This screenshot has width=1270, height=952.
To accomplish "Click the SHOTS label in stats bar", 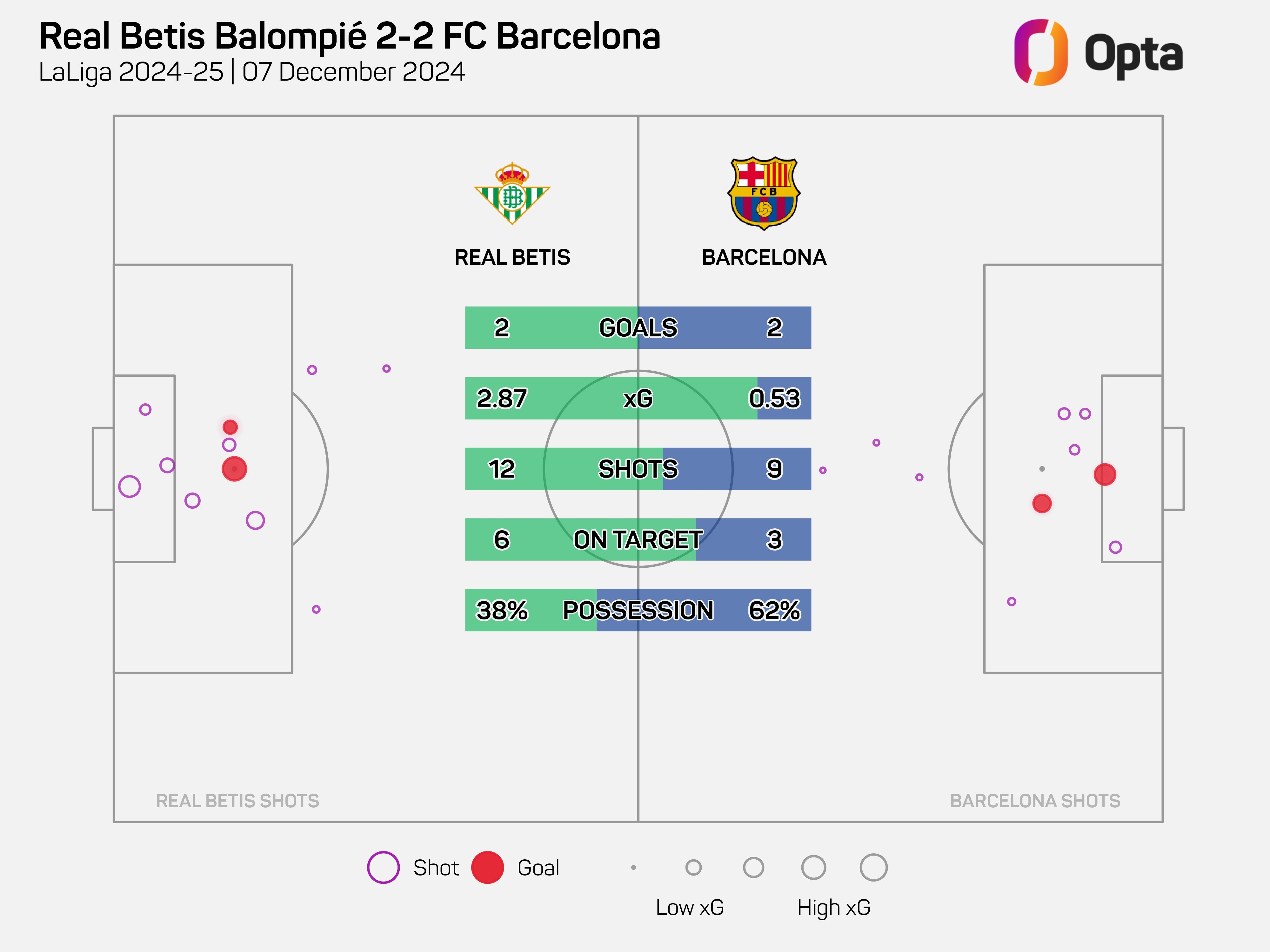I will pyautogui.click(x=638, y=469).
